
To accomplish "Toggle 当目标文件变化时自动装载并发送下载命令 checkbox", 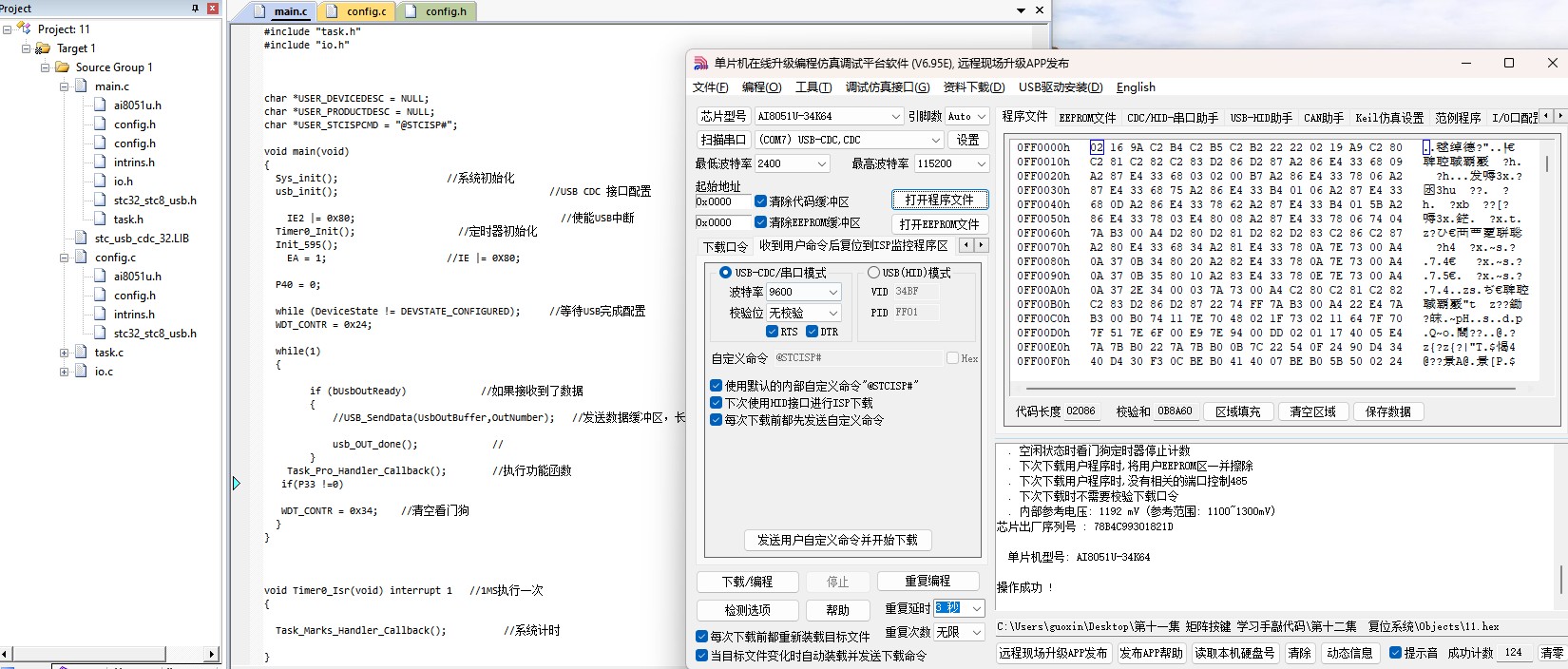I will coord(701,656).
